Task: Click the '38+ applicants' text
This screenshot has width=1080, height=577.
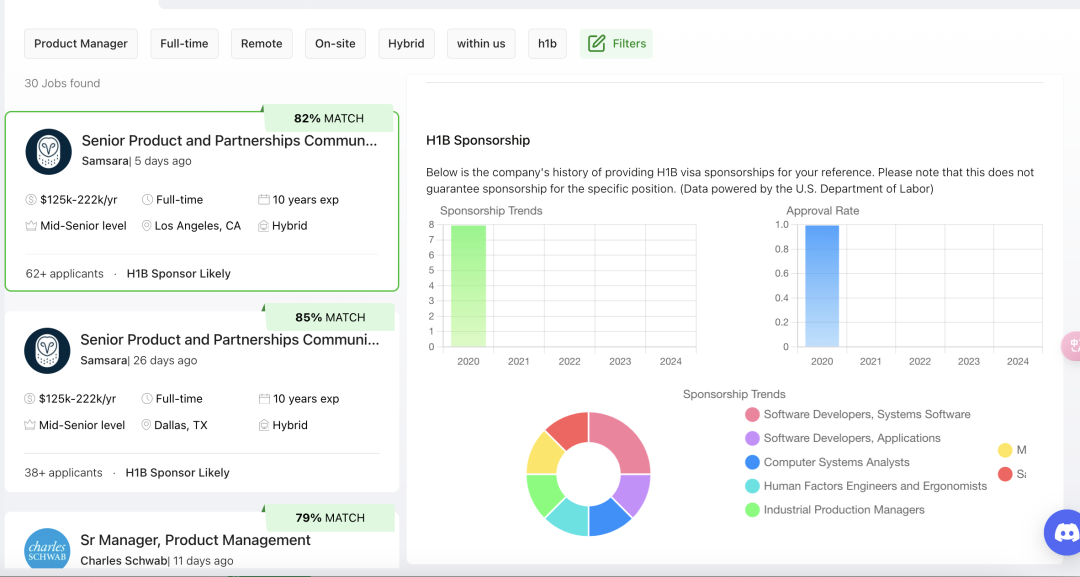Action: pos(63,472)
